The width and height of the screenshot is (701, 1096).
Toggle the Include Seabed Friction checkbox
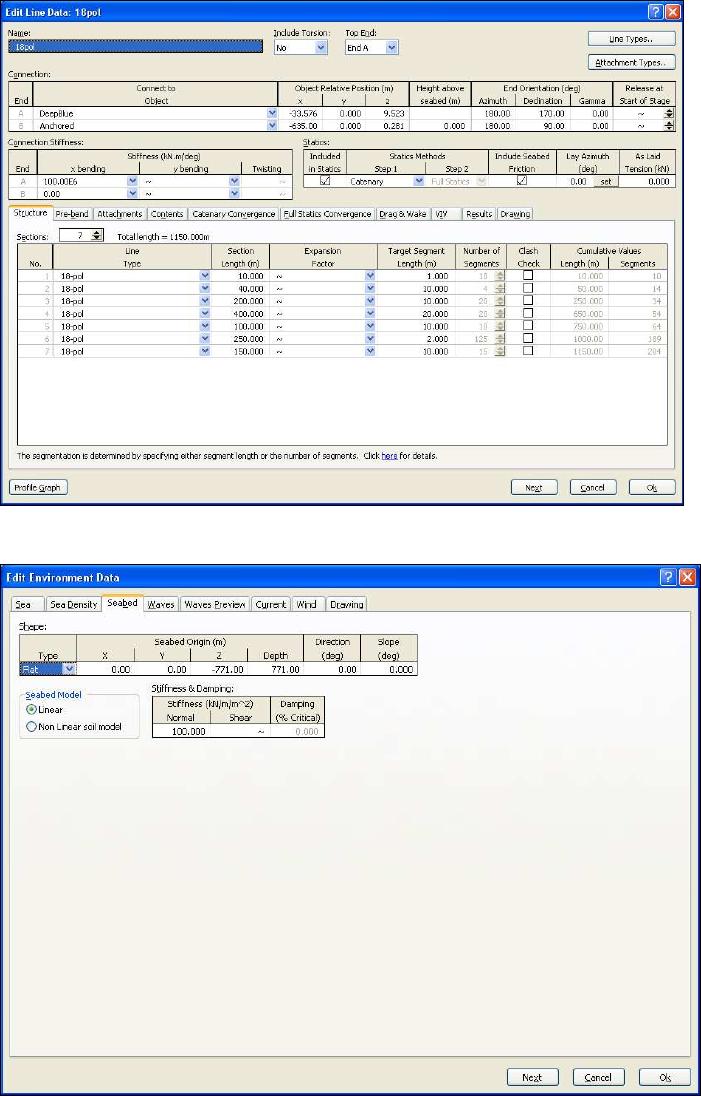pyautogui.click(x=521, y=181)
